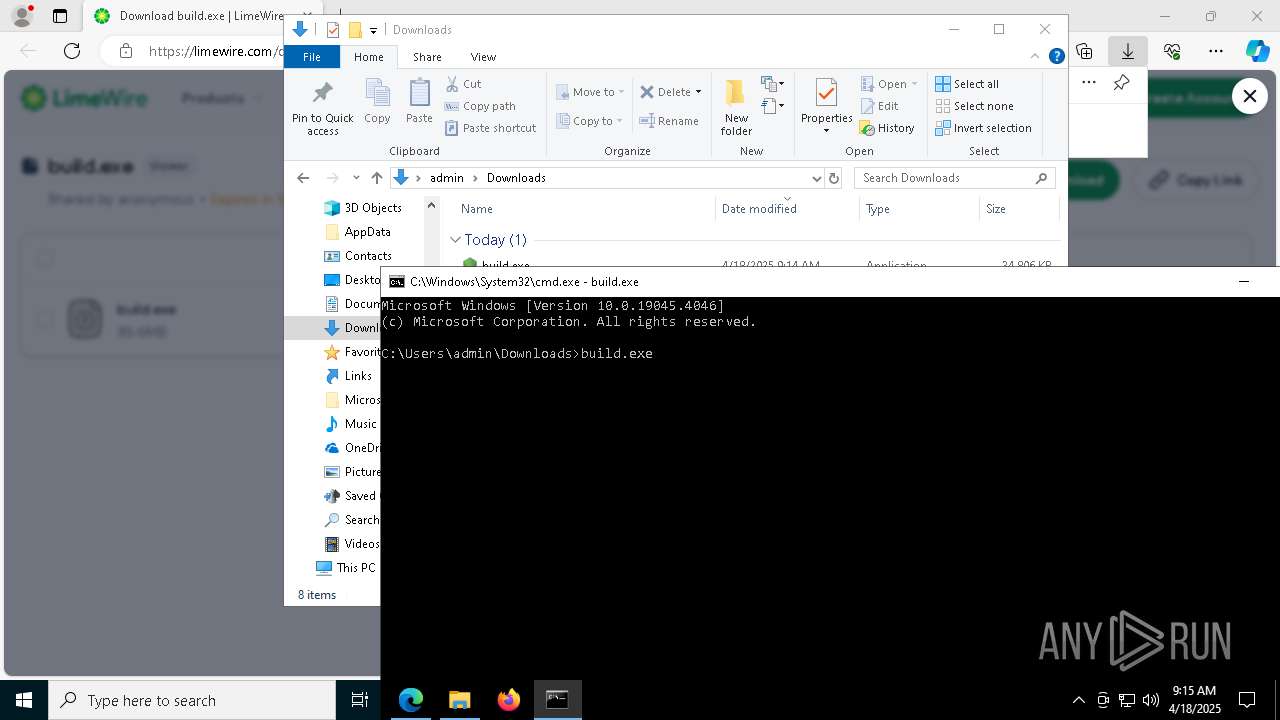1280x720 pixels.
Task: Open Firefox from the taskbar
Action: click(x=508, y=700)
